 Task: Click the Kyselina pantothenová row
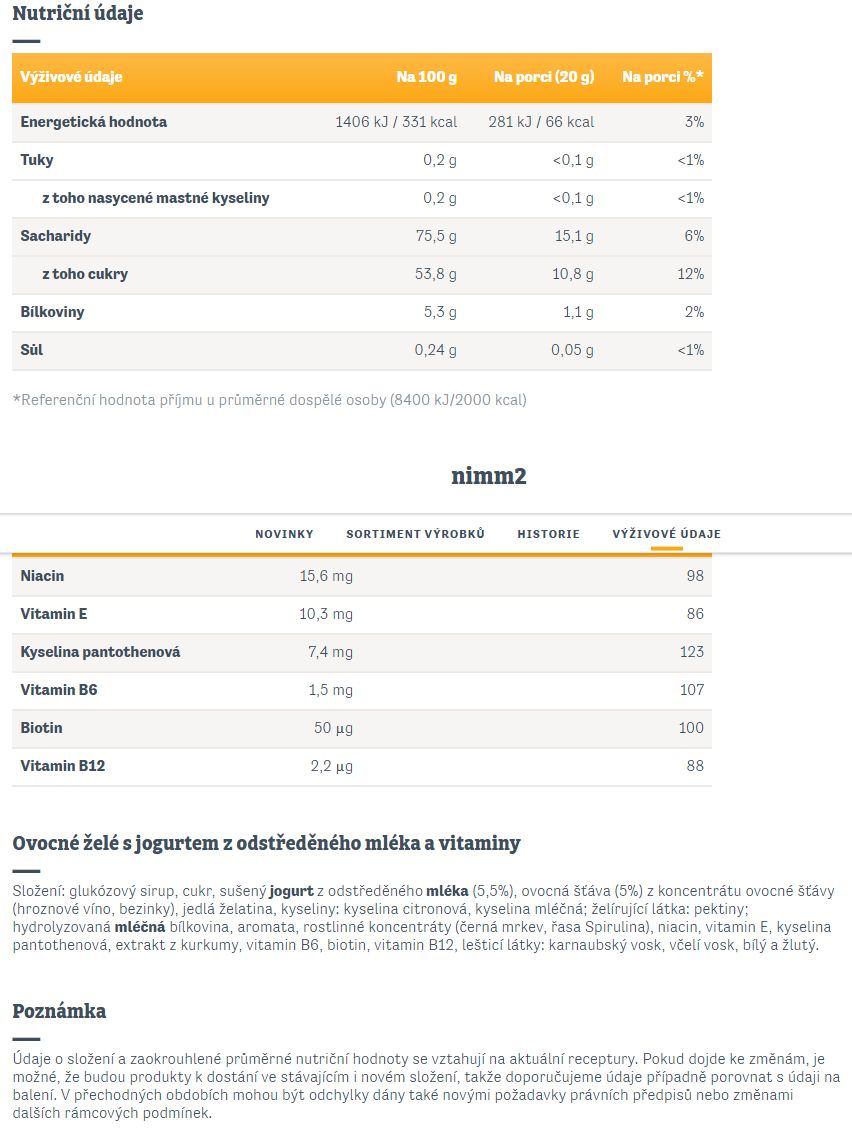[x=361, y=652]
